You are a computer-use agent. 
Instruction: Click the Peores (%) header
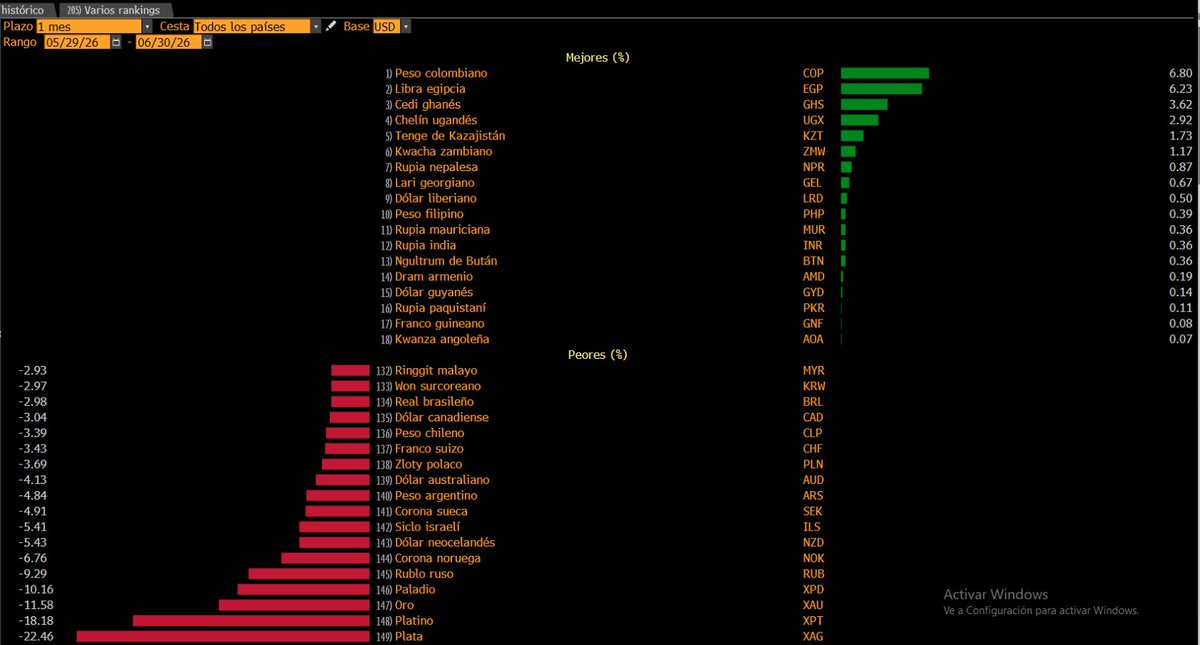[597, 355]
